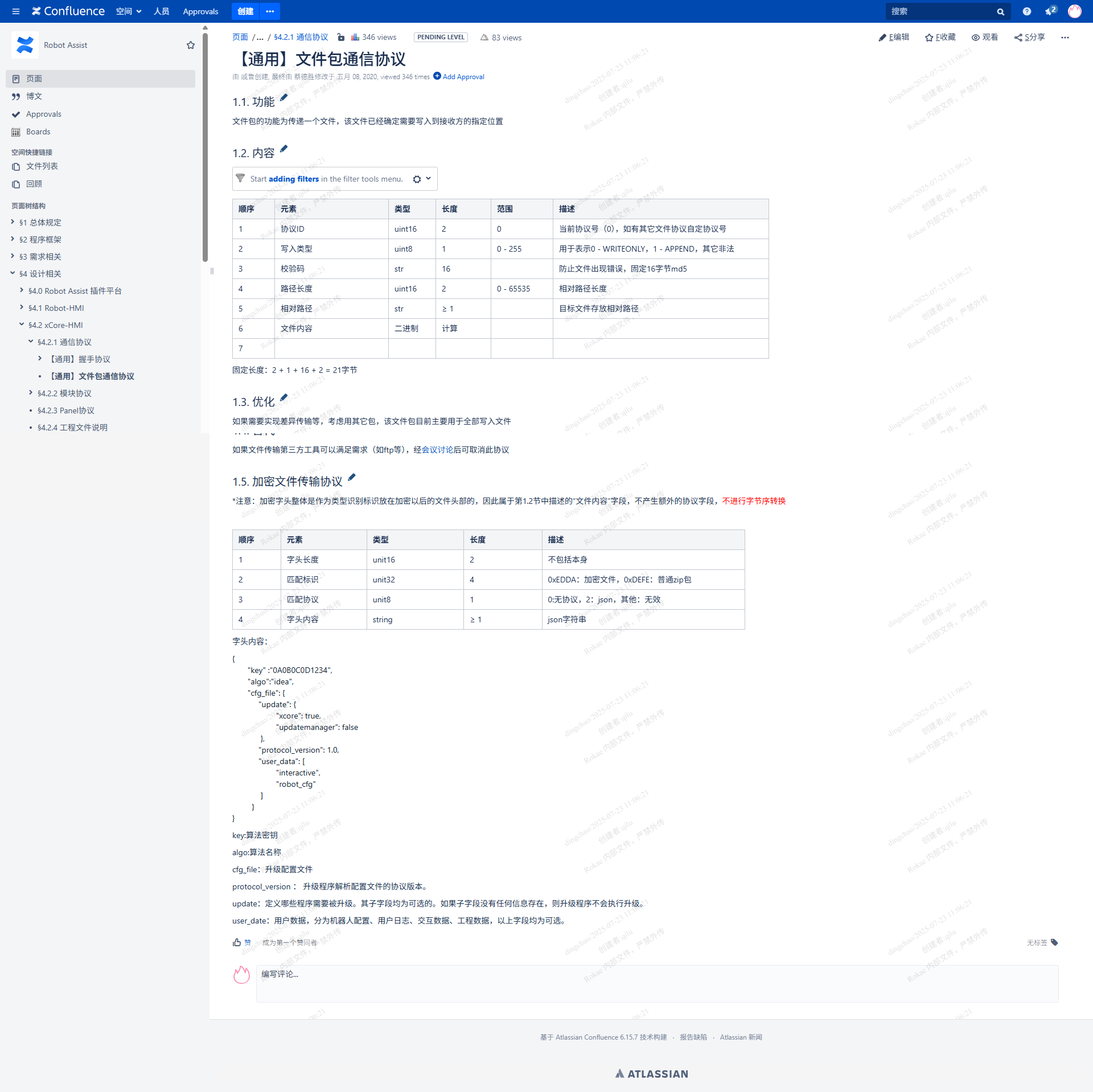Expand the §1 总体规定 tree node
Screen dimensions: 1093x1092
click(x=13, y=222)
